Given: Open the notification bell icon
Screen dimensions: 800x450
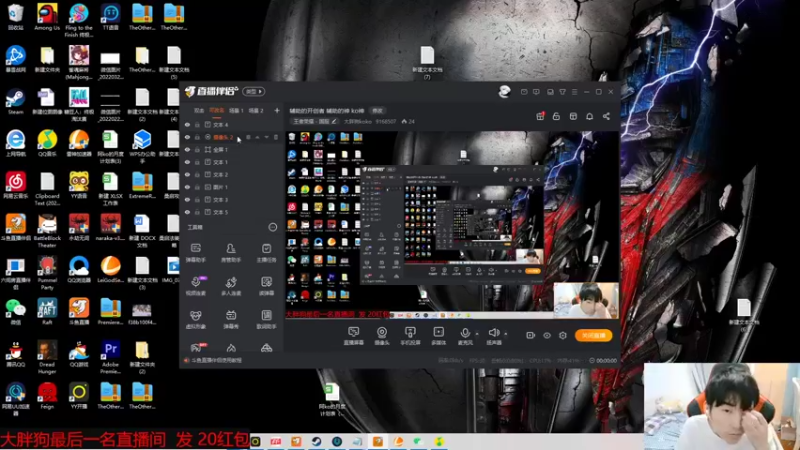Looking at the screenshot, I should click(589, 116).
